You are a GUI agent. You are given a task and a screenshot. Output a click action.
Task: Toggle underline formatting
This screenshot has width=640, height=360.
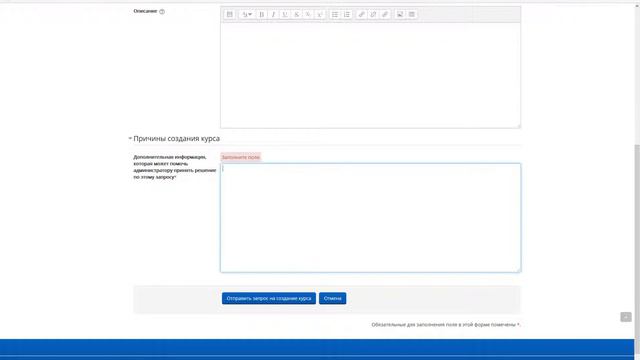[x=285, y=14]
